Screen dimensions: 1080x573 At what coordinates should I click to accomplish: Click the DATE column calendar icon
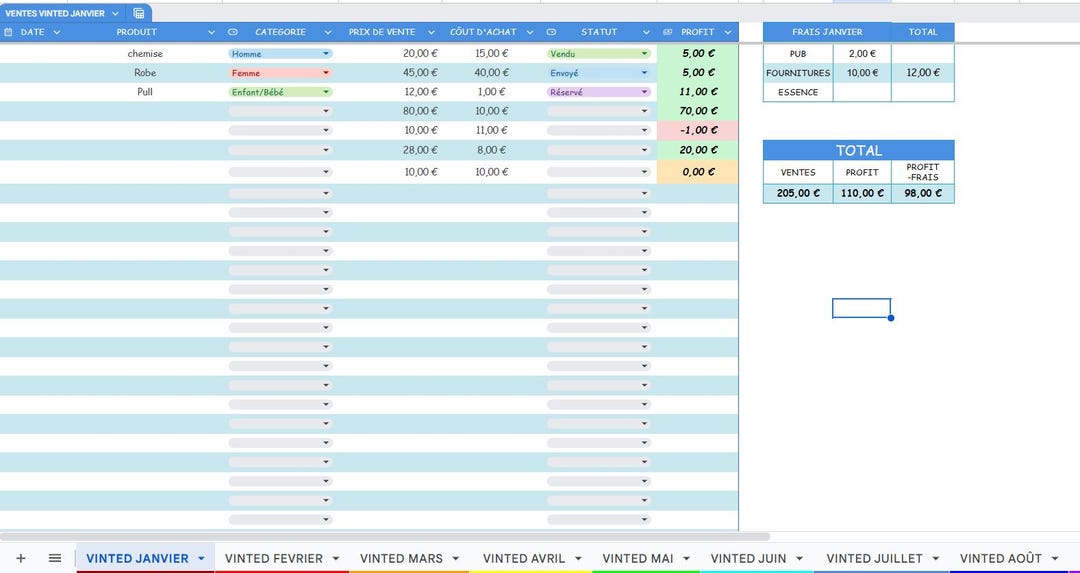click(9, 32)
